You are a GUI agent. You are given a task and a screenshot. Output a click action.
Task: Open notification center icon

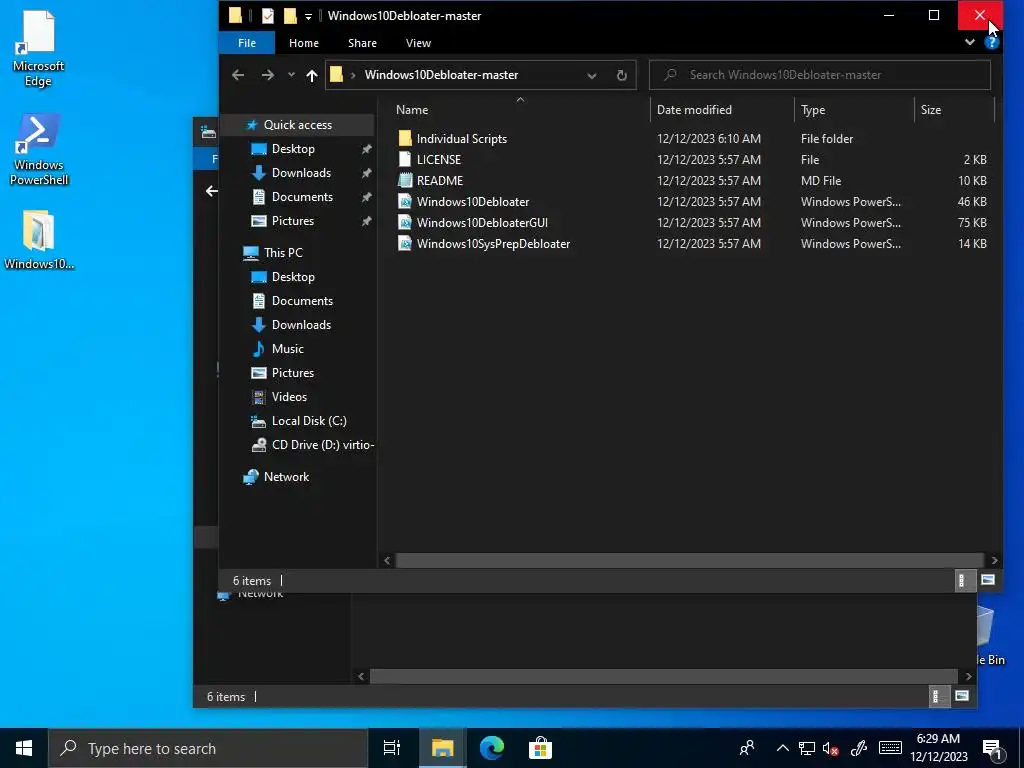(993, 749)
